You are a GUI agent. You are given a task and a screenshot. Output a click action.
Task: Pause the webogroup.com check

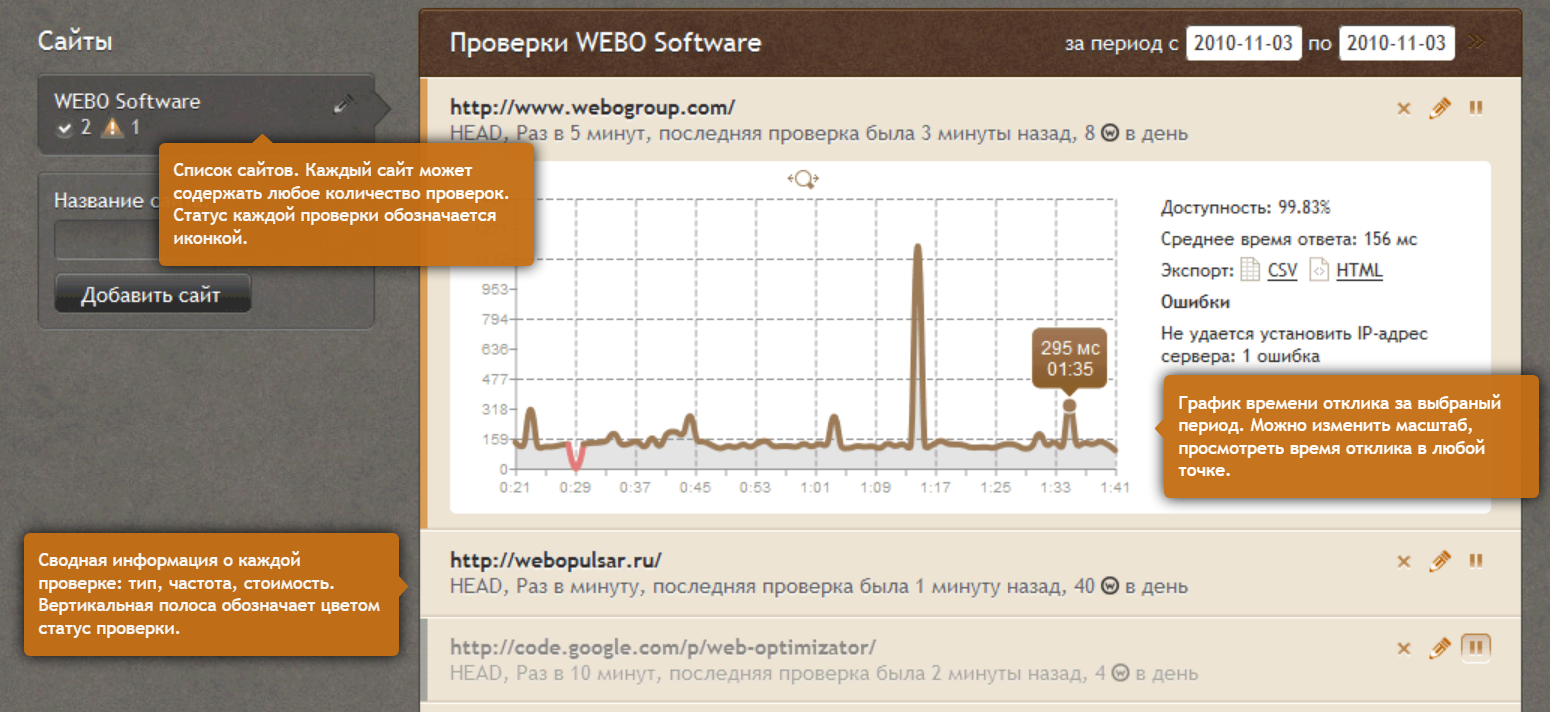1475,108
